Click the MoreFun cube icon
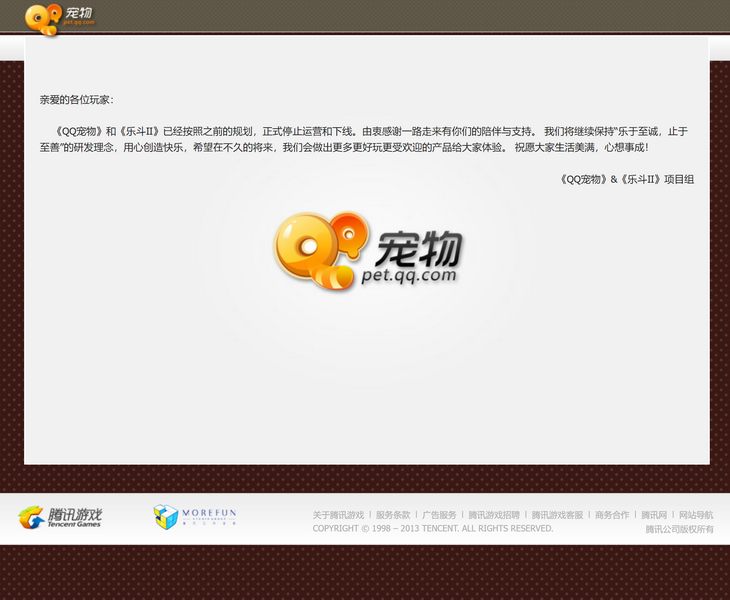Viewport: 730px width, 600px height. click(x=166, y=517)
